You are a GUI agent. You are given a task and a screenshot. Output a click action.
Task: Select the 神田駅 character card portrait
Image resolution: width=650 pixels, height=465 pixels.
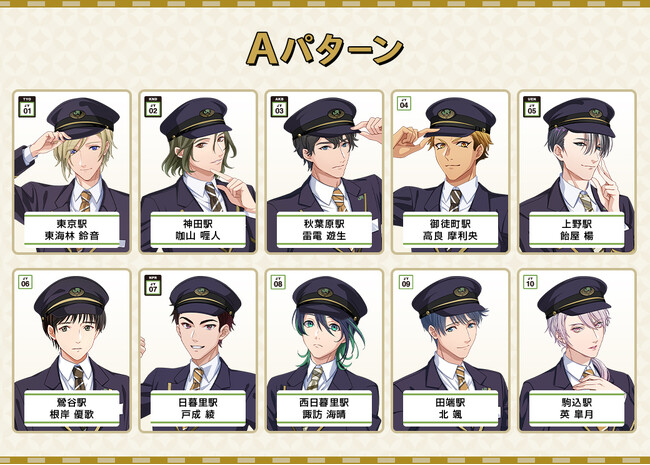pyautogui.click(x=198, y=172)
